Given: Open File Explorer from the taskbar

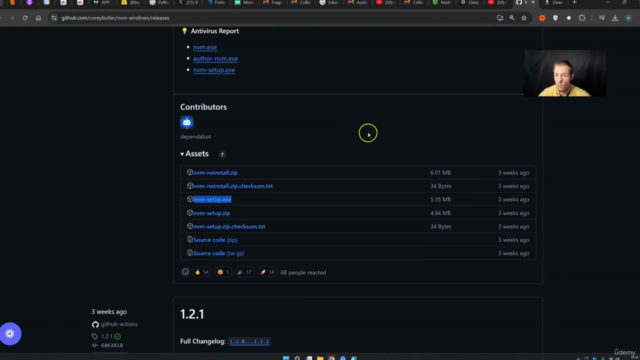Looking at the screenshot, I should coord(320,358).
